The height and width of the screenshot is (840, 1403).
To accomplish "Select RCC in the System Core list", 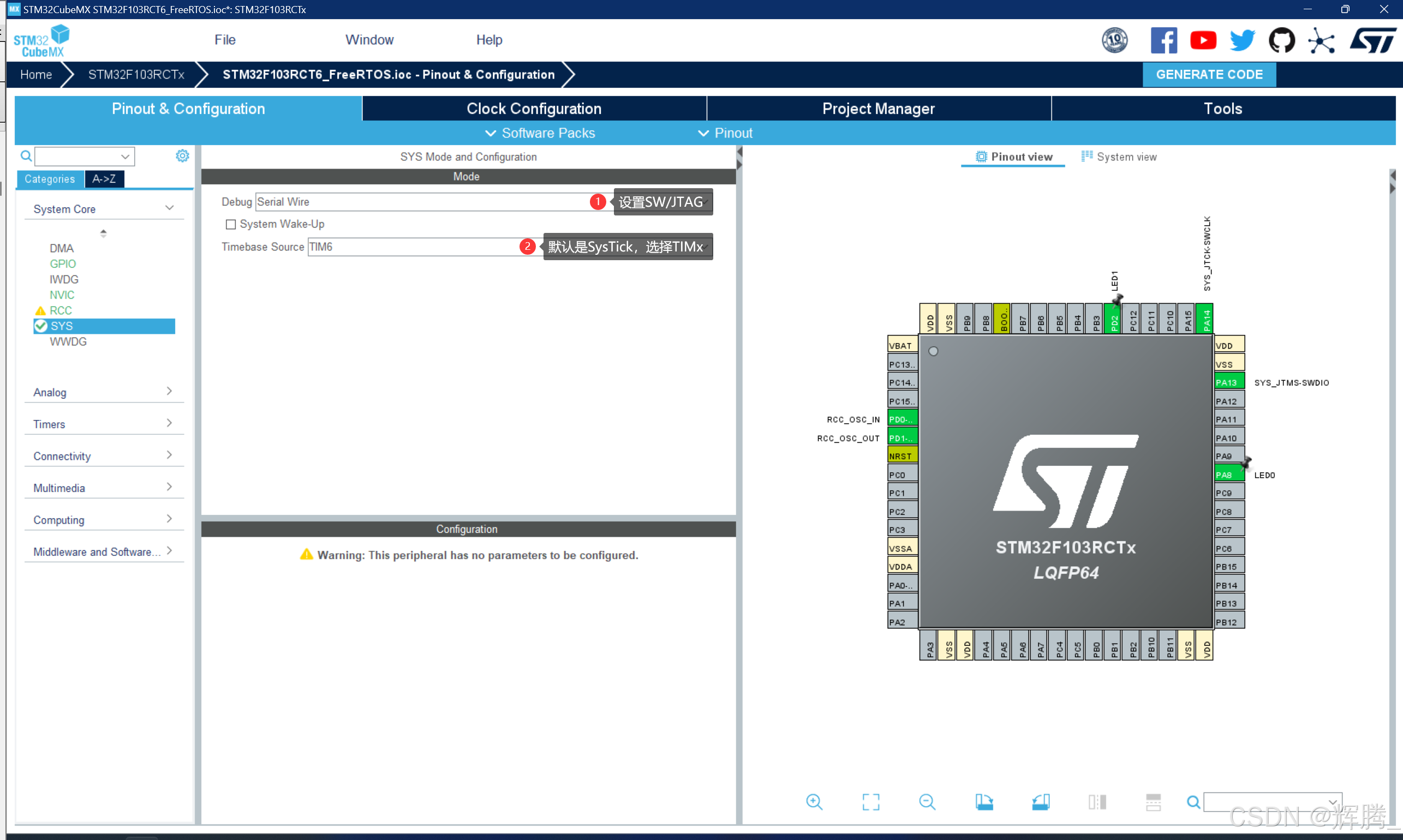I will (61, 310).
